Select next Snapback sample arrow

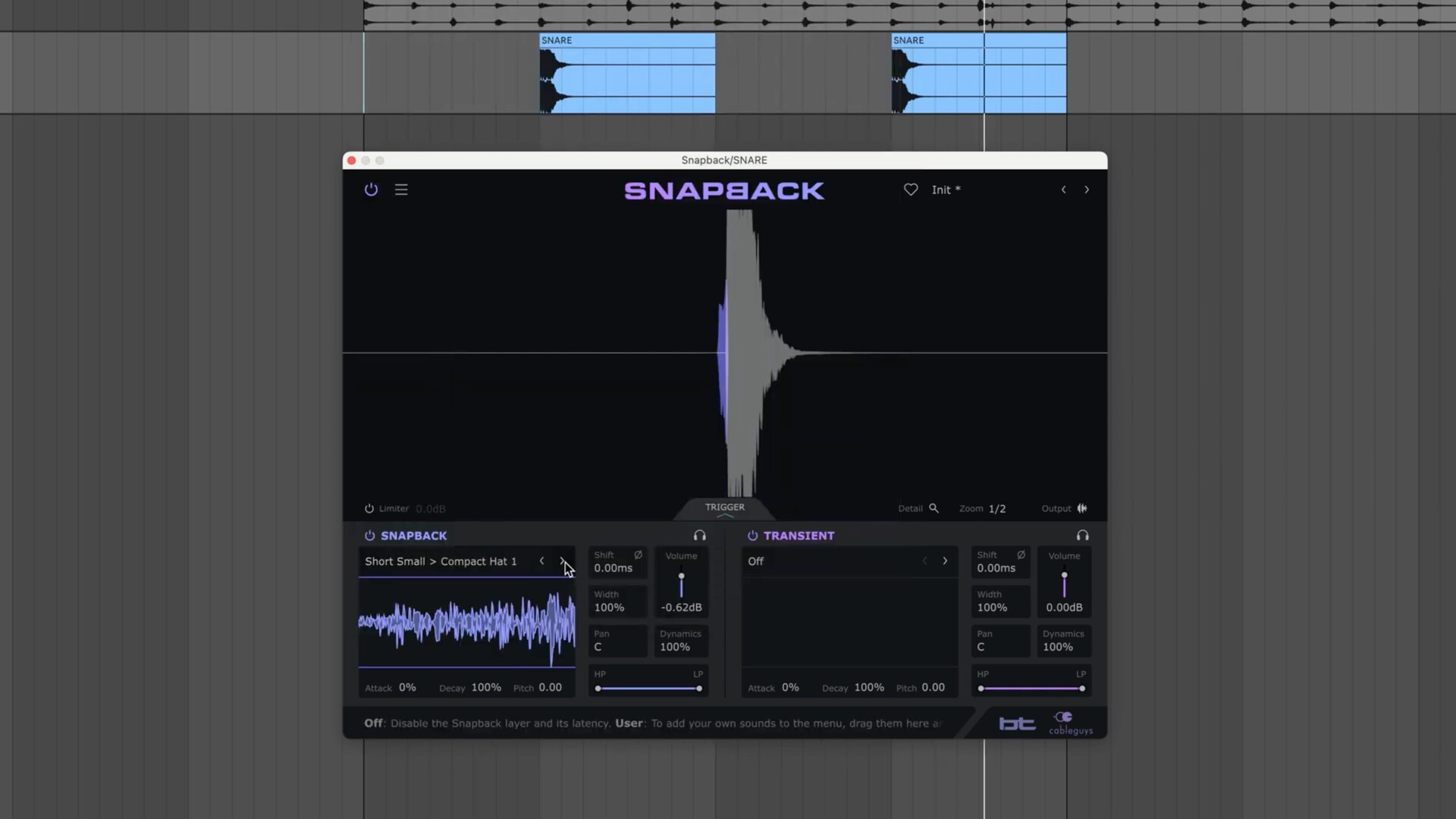click(563, 561)
